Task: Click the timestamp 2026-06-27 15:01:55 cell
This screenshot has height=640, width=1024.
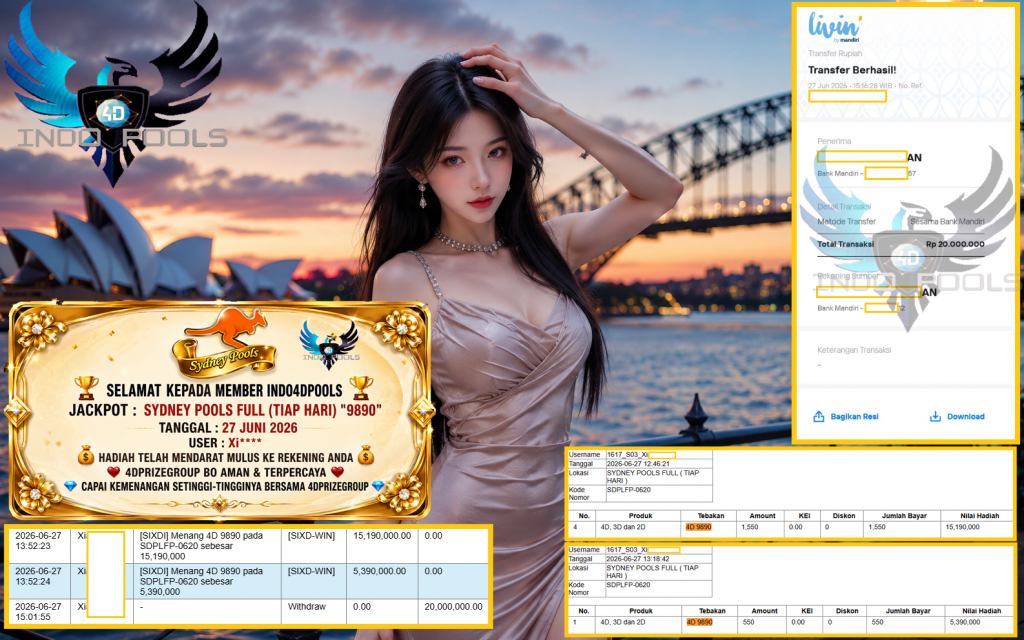Action: 39,612
